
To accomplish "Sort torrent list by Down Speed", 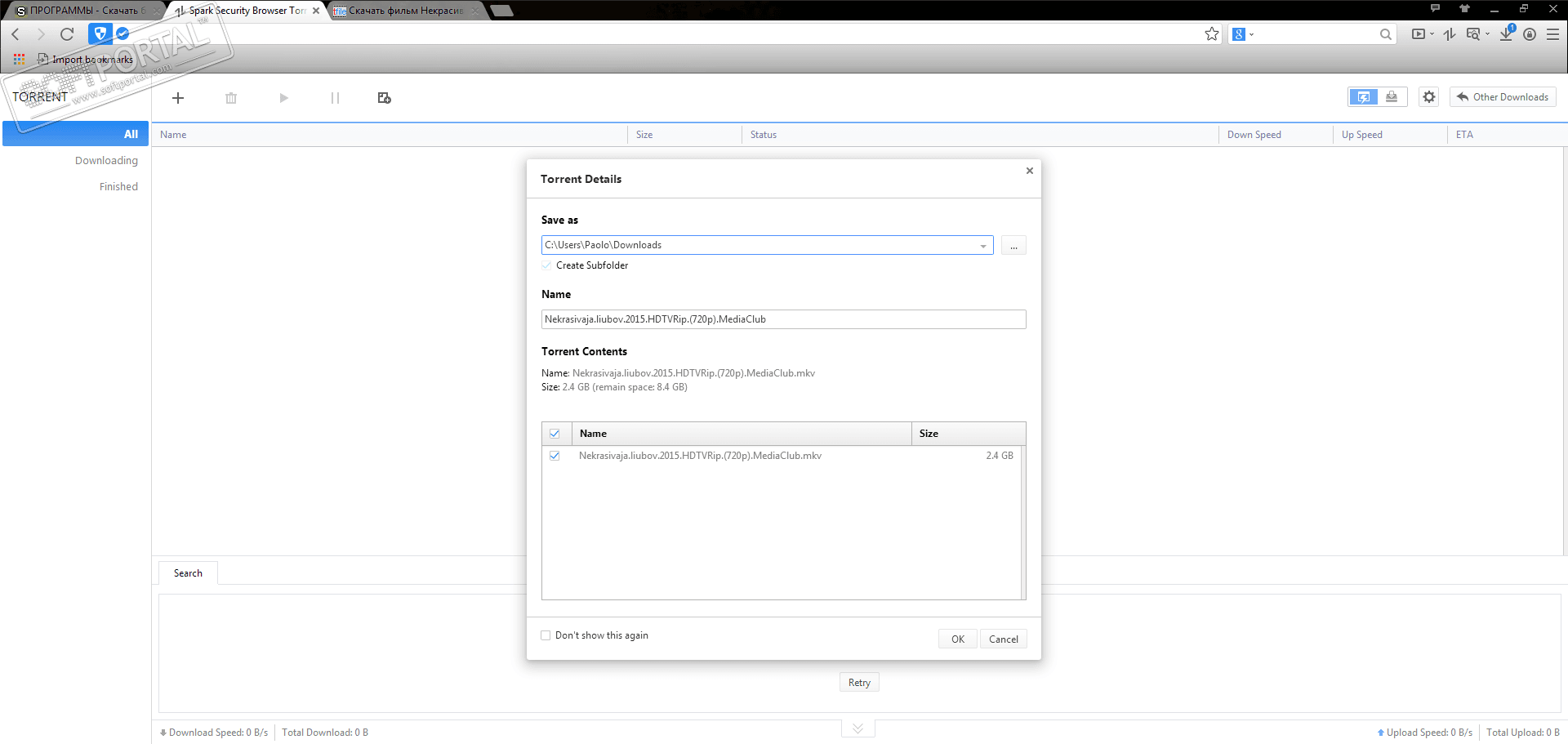I will click(x=1276, y=135).
